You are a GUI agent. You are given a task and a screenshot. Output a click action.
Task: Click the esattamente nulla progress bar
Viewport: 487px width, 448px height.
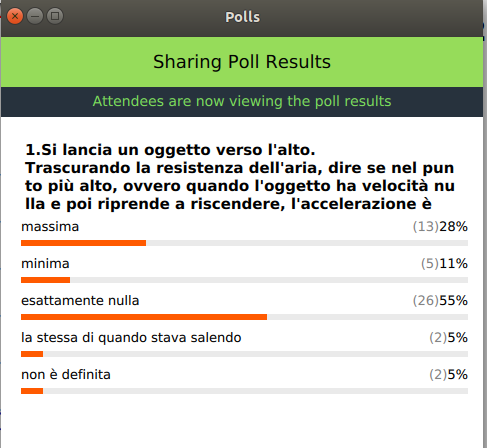click(144, 317)
